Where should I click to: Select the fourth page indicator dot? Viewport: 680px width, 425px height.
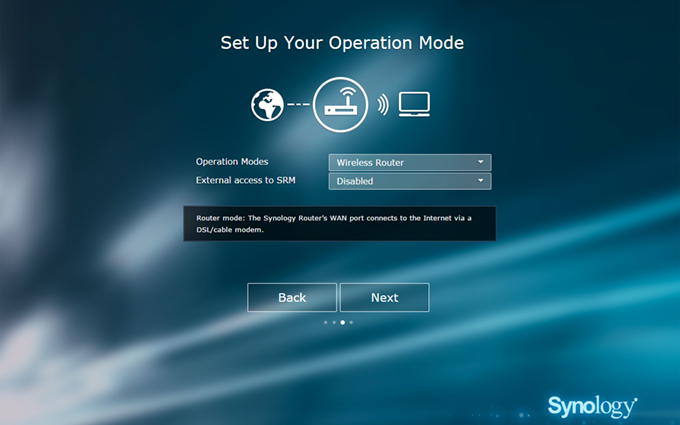[x=352, y=323]
